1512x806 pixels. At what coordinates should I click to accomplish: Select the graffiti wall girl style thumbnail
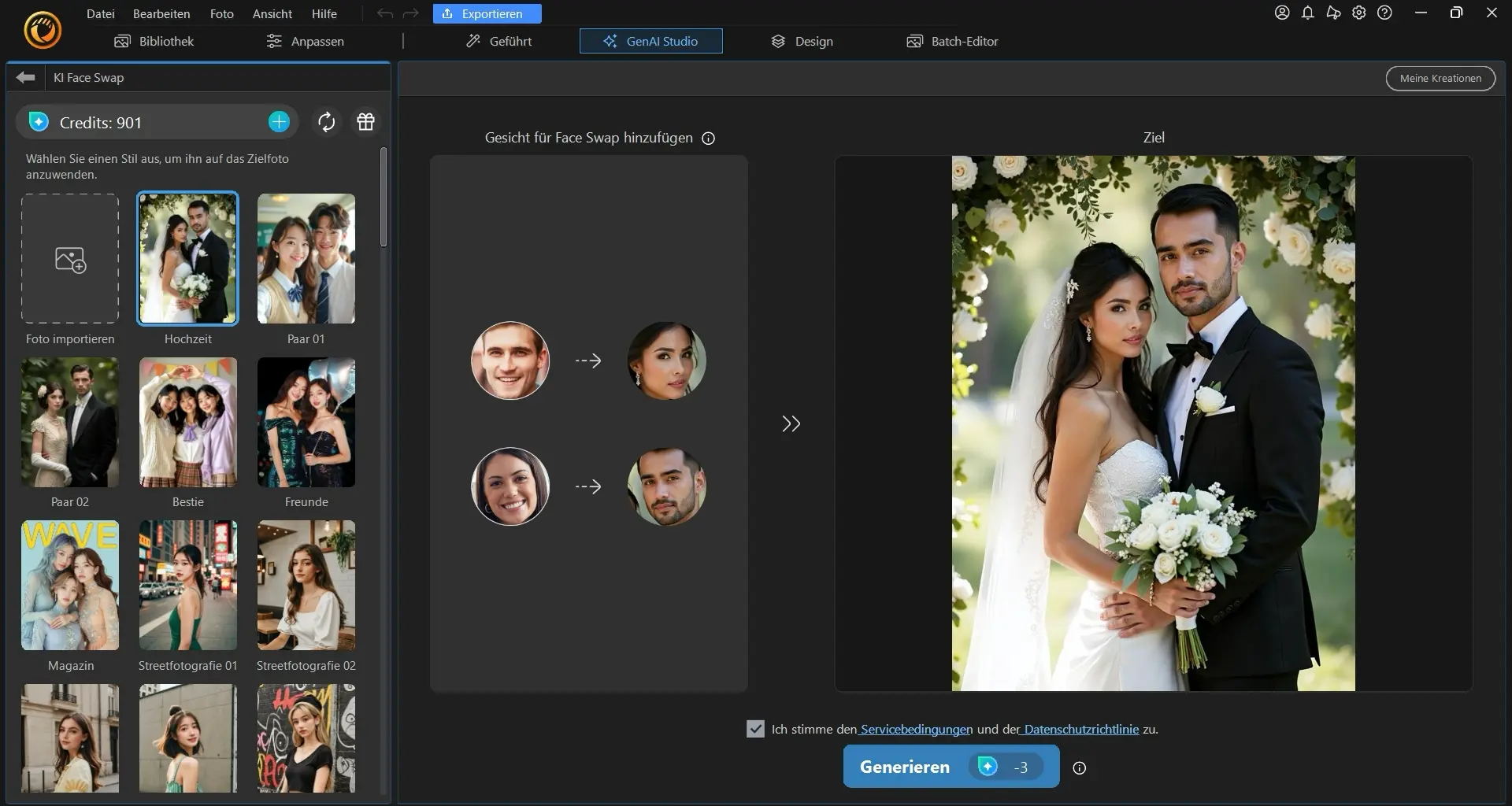pos(306,738)
